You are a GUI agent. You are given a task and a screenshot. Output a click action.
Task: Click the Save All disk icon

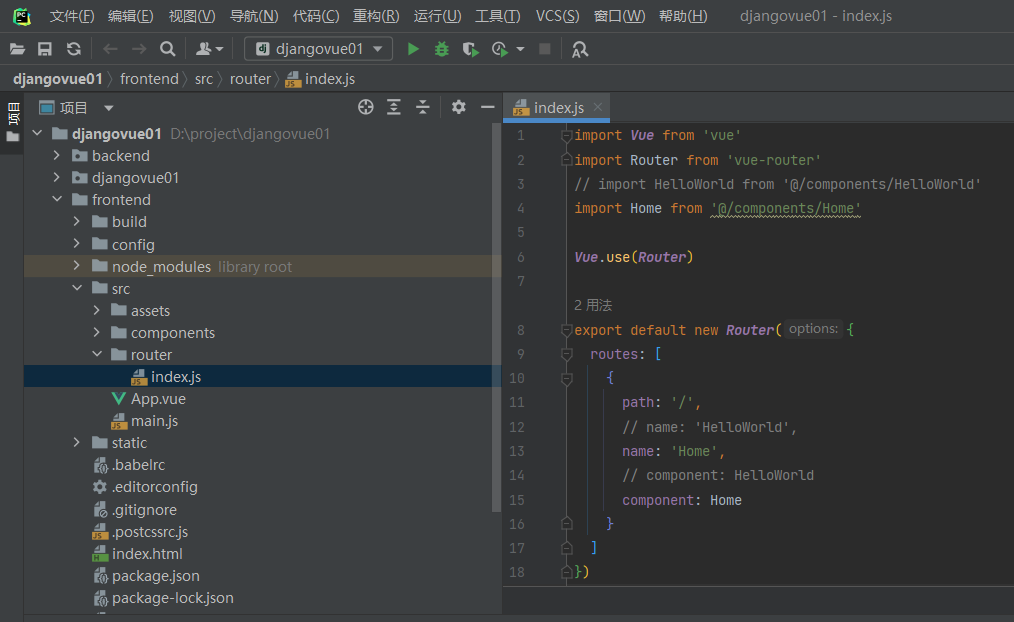[x=45, y=49]
